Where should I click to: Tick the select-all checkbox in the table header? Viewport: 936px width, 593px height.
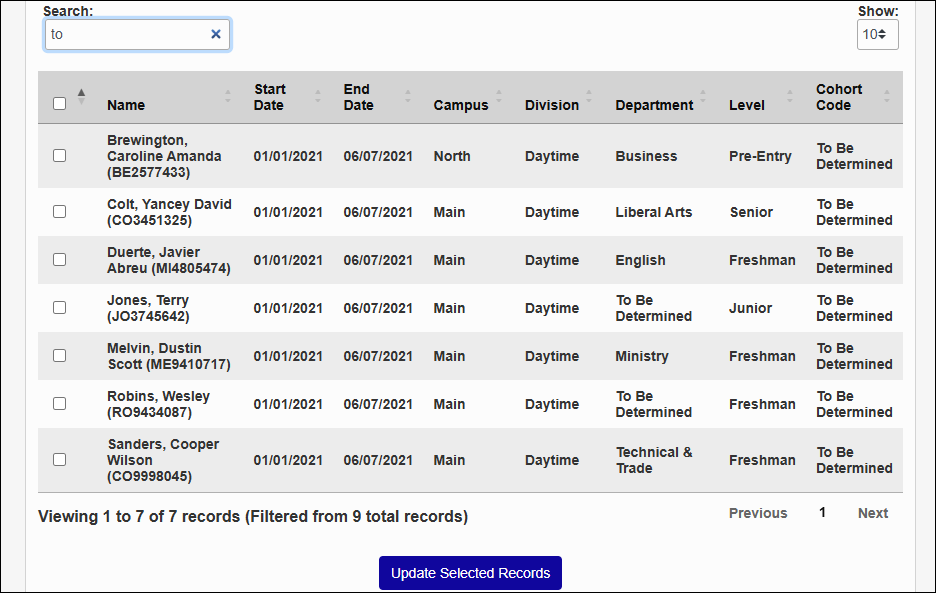[59, 103]
